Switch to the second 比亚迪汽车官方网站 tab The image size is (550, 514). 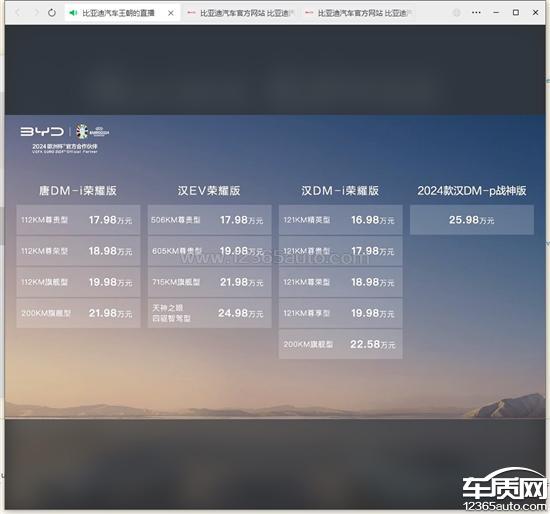point(240,13)
